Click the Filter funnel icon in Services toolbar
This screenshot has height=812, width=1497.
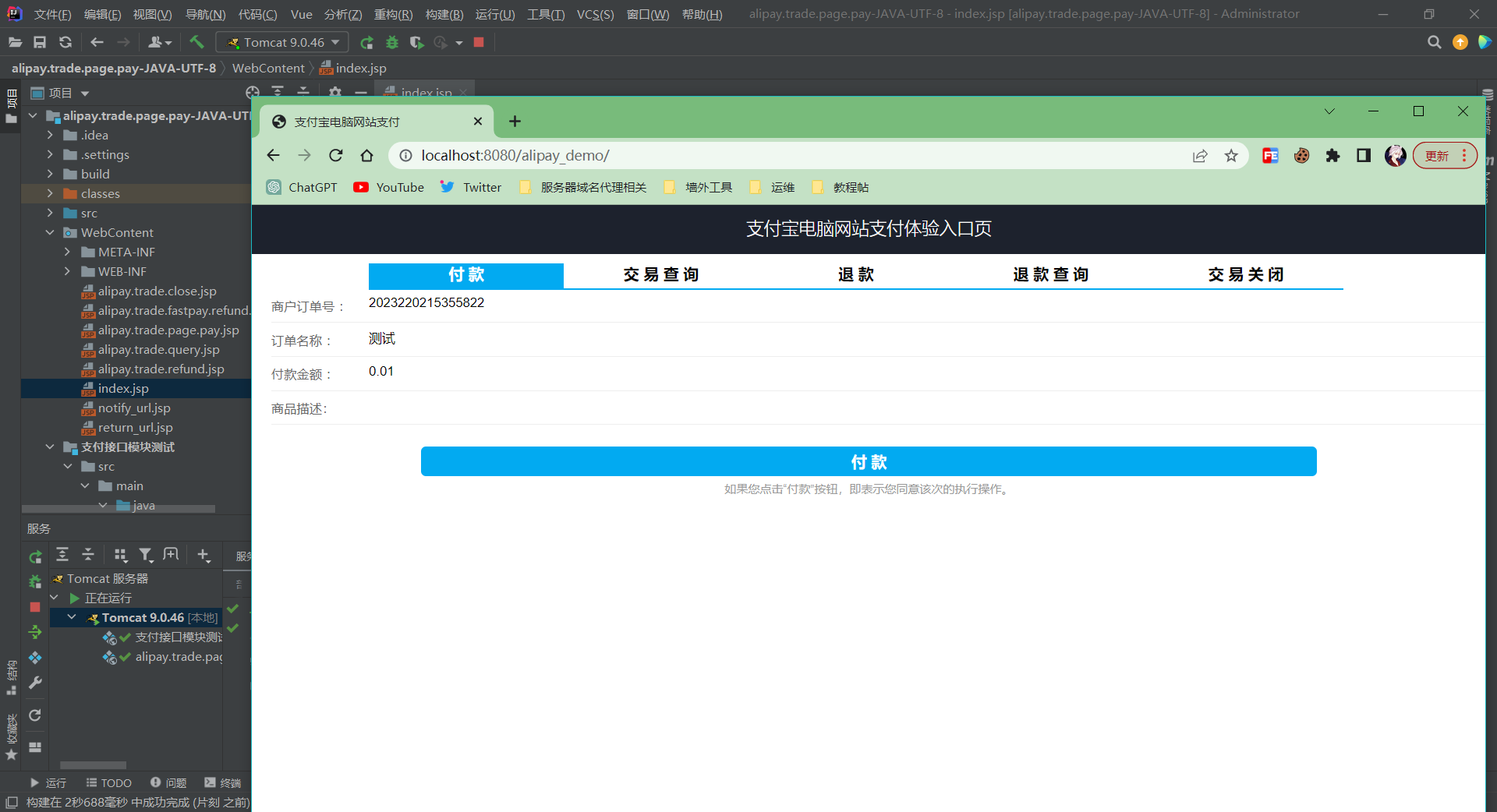pos(146,555)
